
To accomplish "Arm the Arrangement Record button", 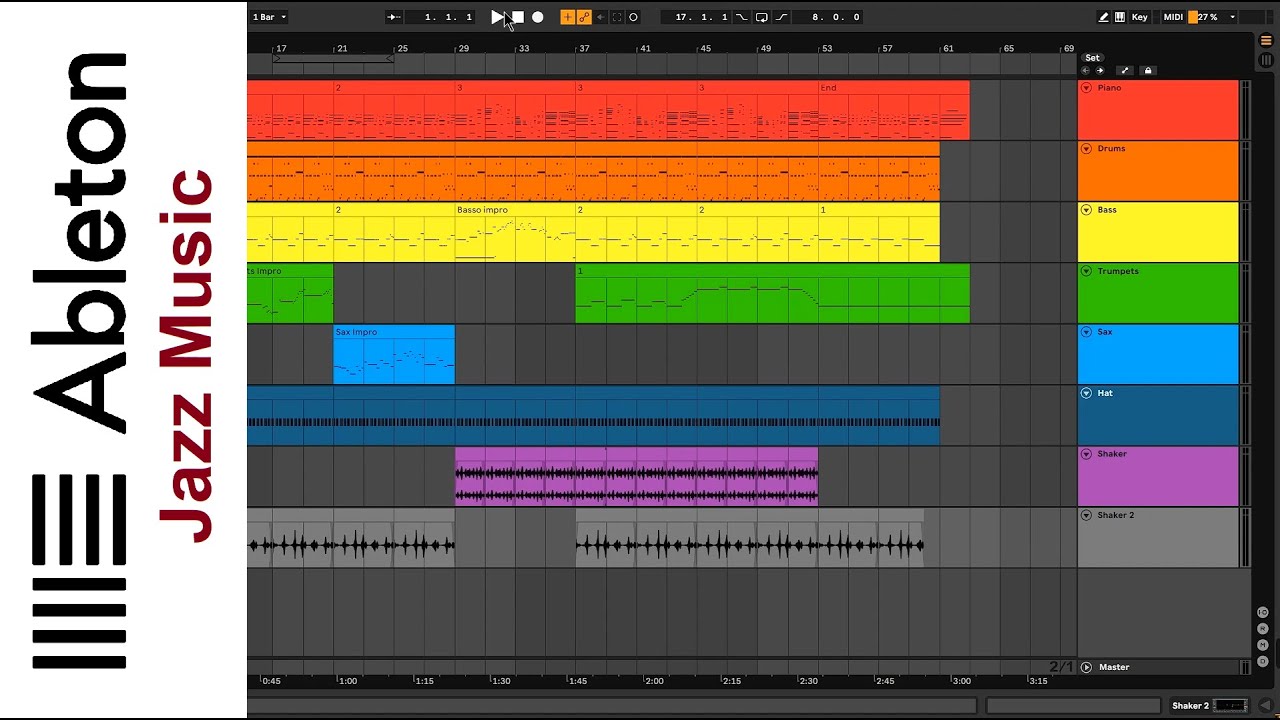I will click(x=538, y=17).
